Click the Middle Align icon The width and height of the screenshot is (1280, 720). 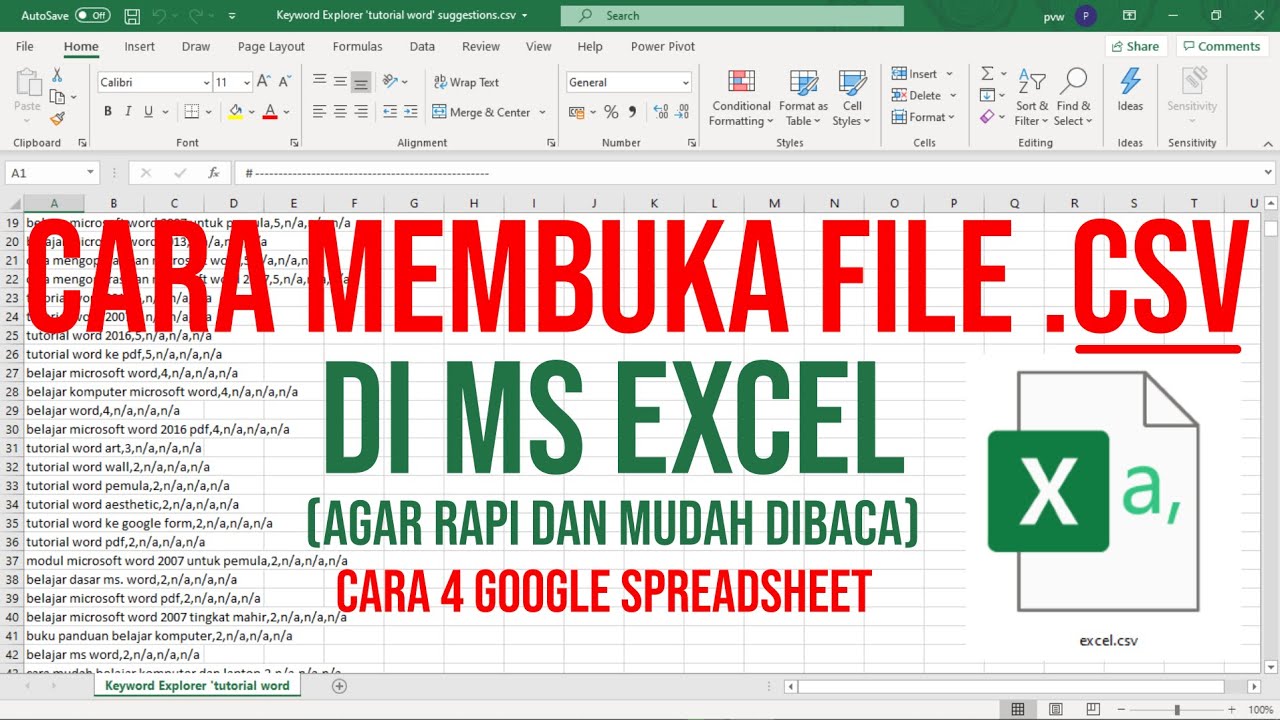[x=341, y=82]
